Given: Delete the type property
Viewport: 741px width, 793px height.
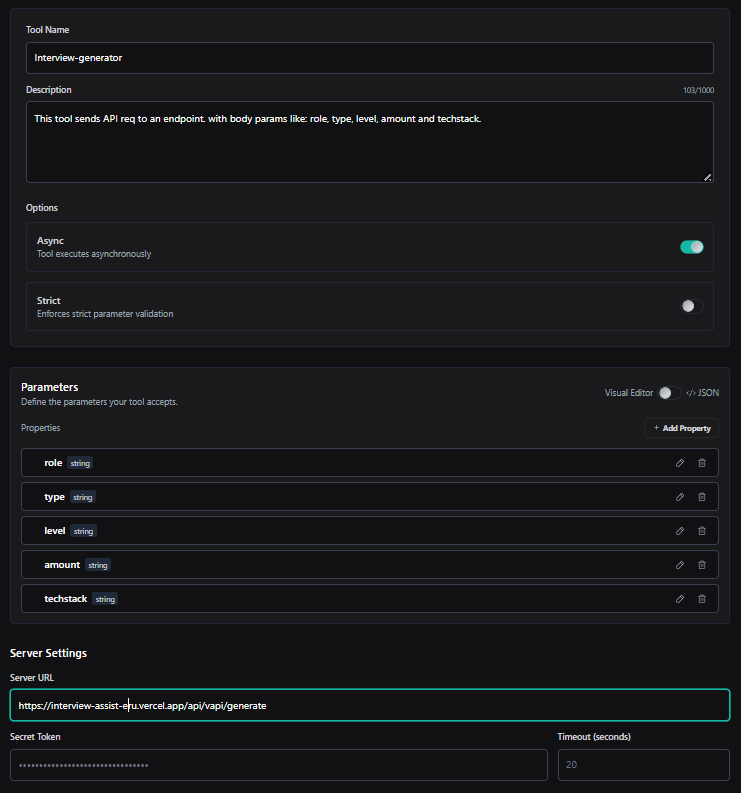Looking at the screenshot, I should pyautogui.click(x=701, y=497).
